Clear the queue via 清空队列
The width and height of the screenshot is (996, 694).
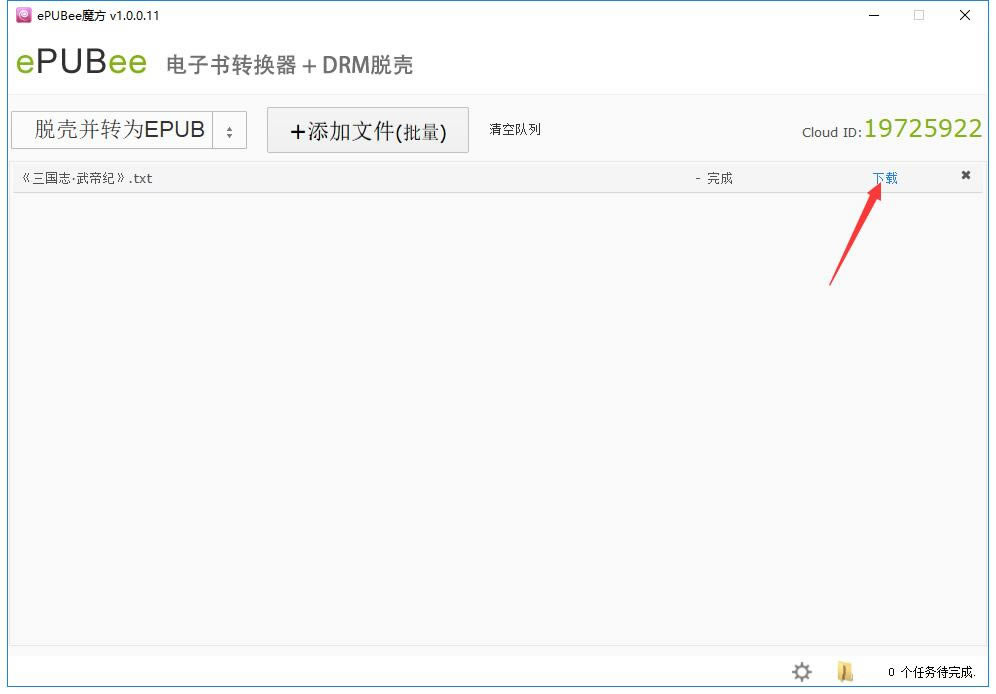click(514, 129)
